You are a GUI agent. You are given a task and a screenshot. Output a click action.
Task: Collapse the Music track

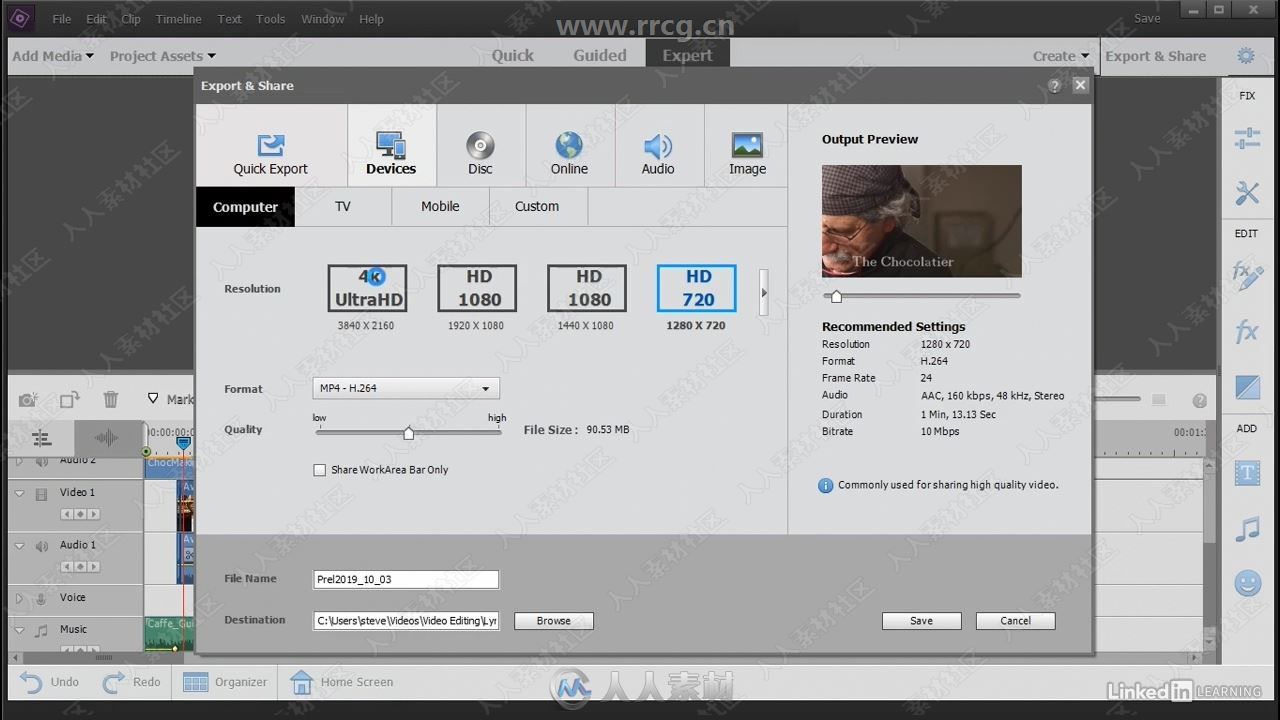pyautogui.click(x=19, y=631)
